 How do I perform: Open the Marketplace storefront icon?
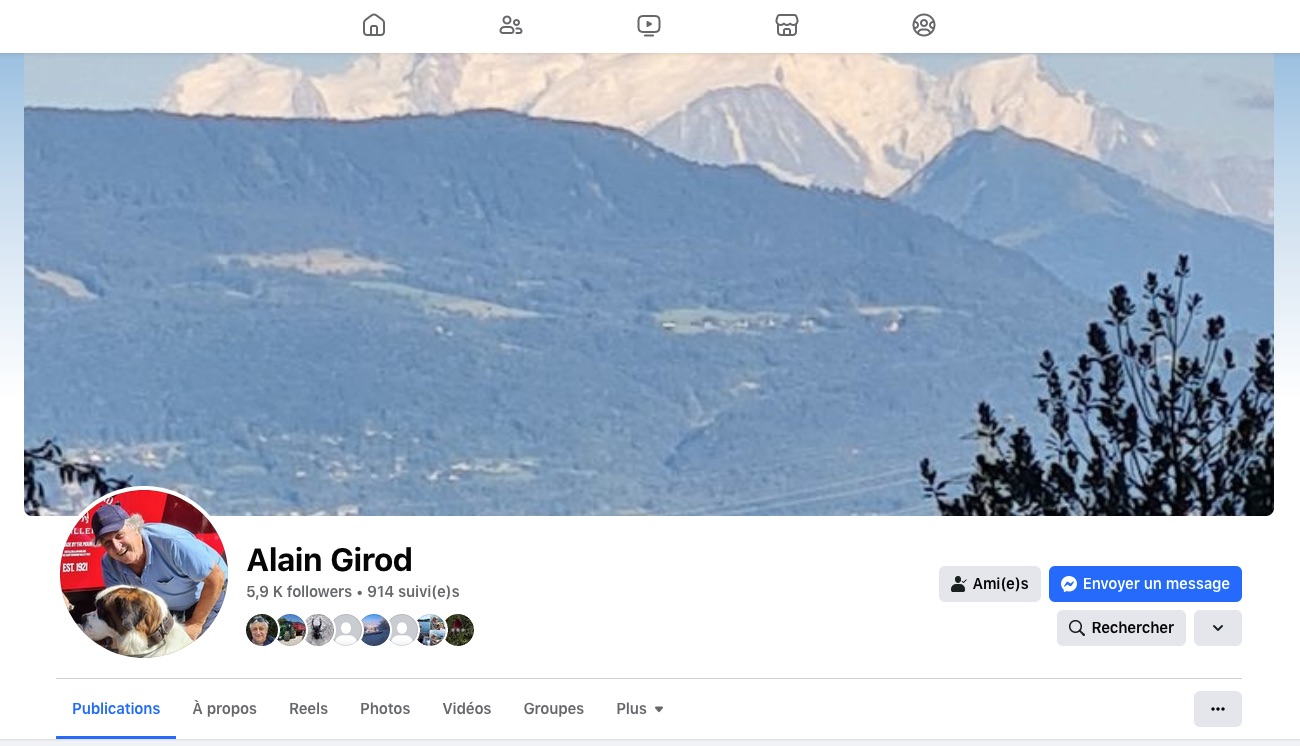point(787,25)
